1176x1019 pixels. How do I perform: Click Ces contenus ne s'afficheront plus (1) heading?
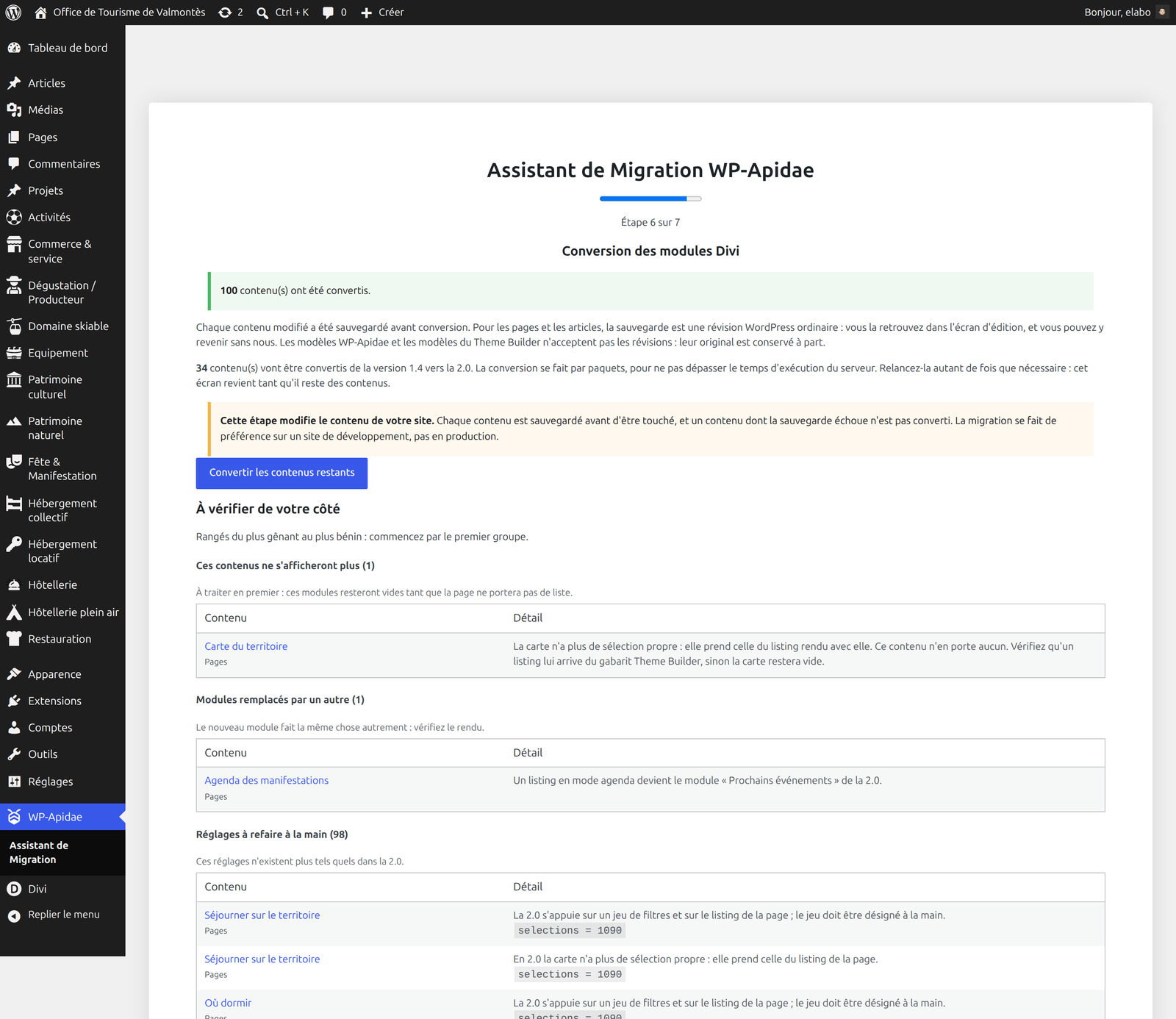285,565
